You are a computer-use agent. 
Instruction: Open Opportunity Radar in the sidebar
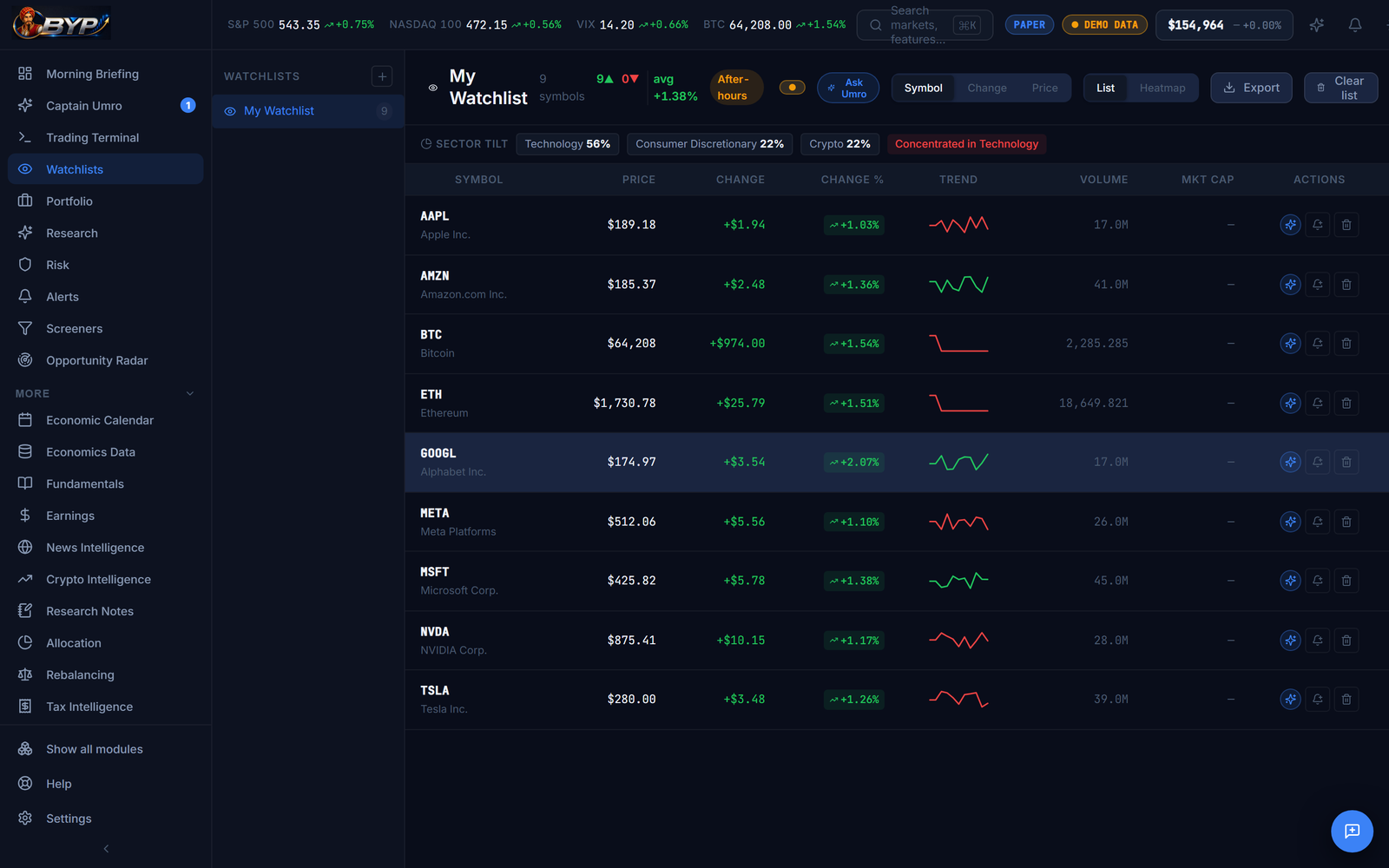pyautogui.click(x=106, y=360)
